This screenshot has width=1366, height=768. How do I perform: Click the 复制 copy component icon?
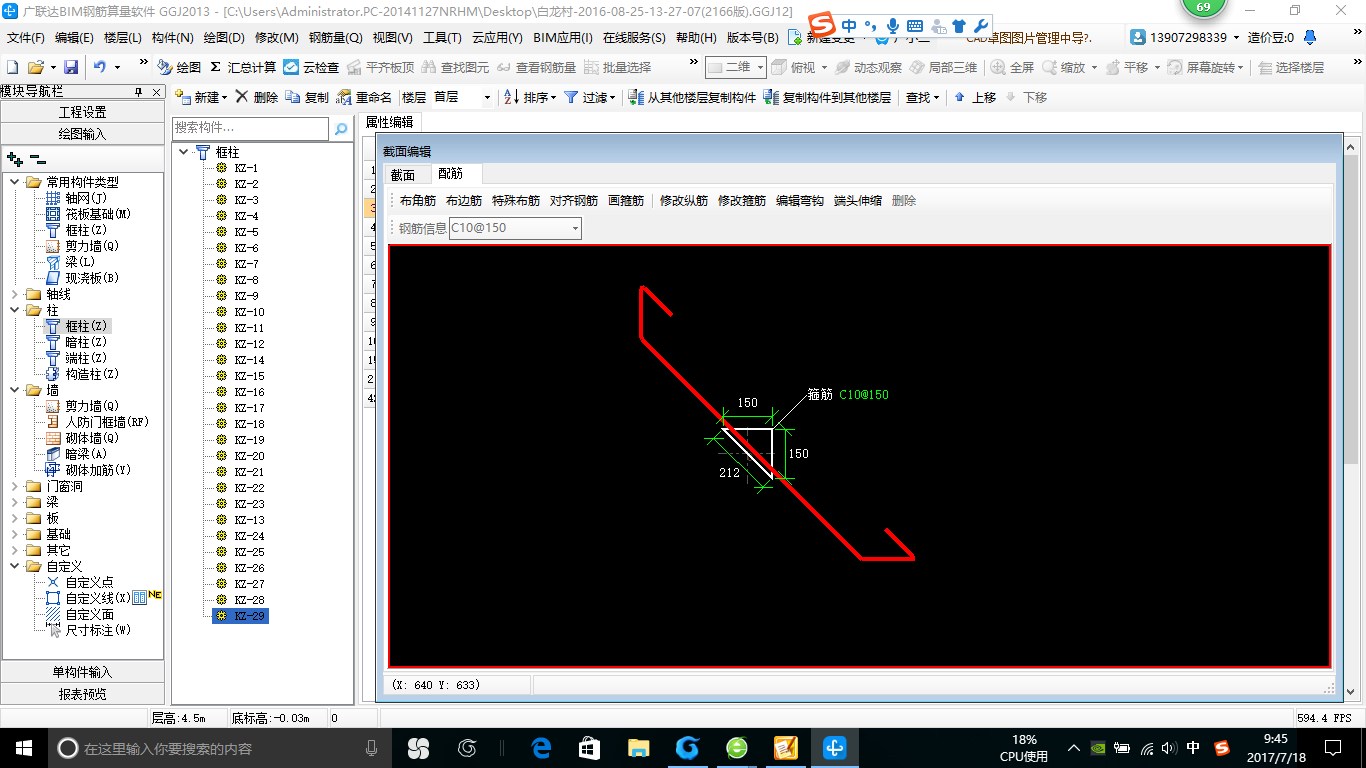click(293, 97)
